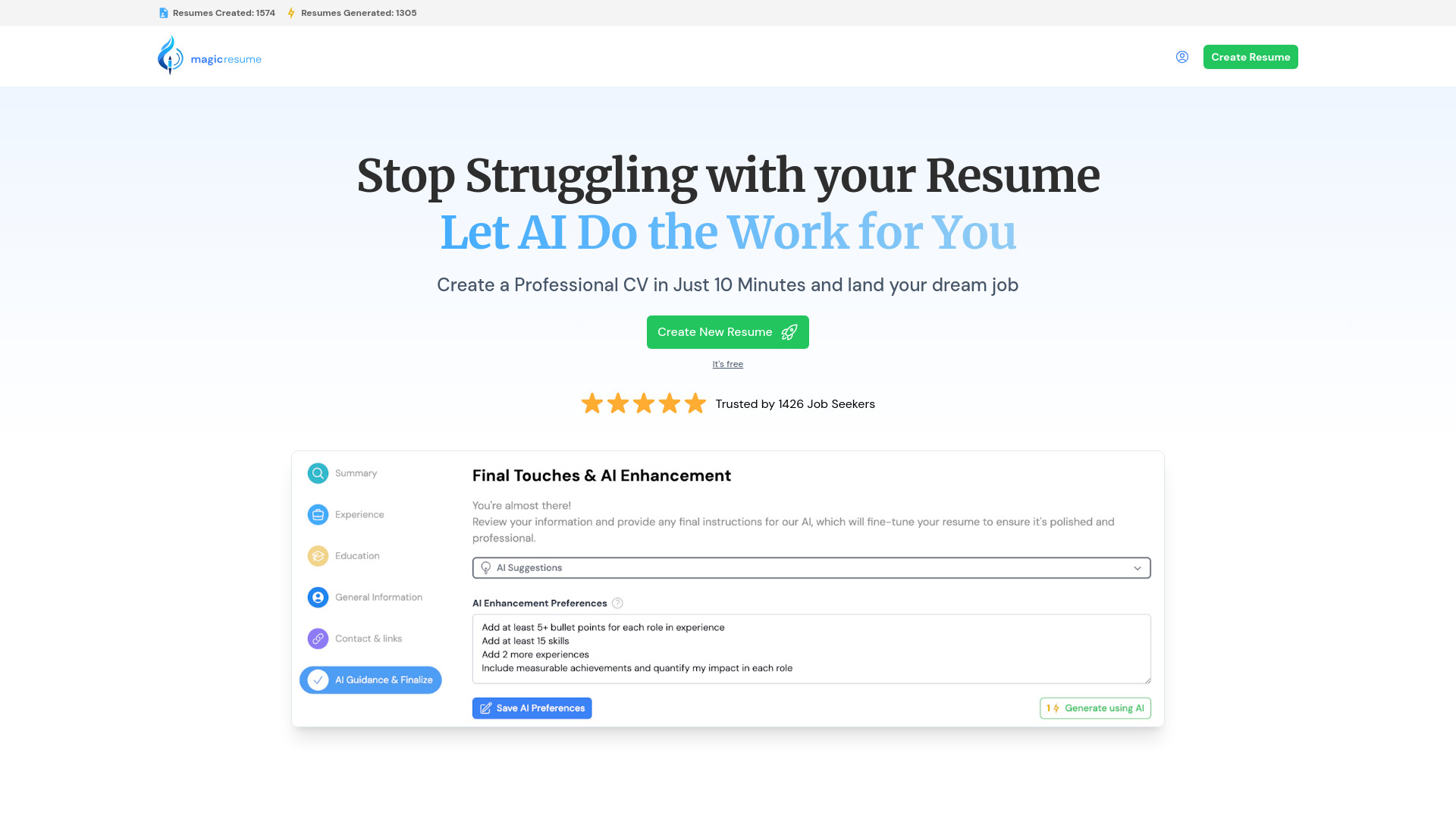This screenshot has height=819, width=1456.
Task: Click the user profile icon
Action: pos(1182,56)
